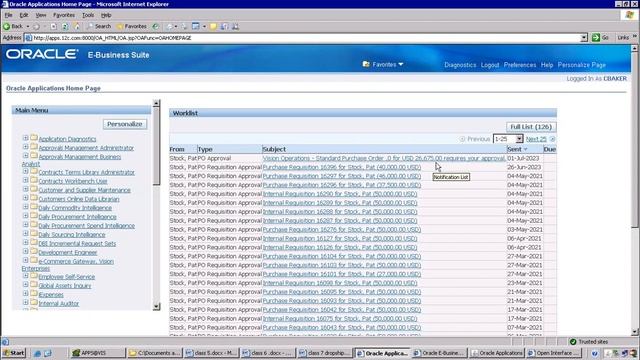Click the Refresh page icon
The image size is (640, 360).
coord(65,26)
